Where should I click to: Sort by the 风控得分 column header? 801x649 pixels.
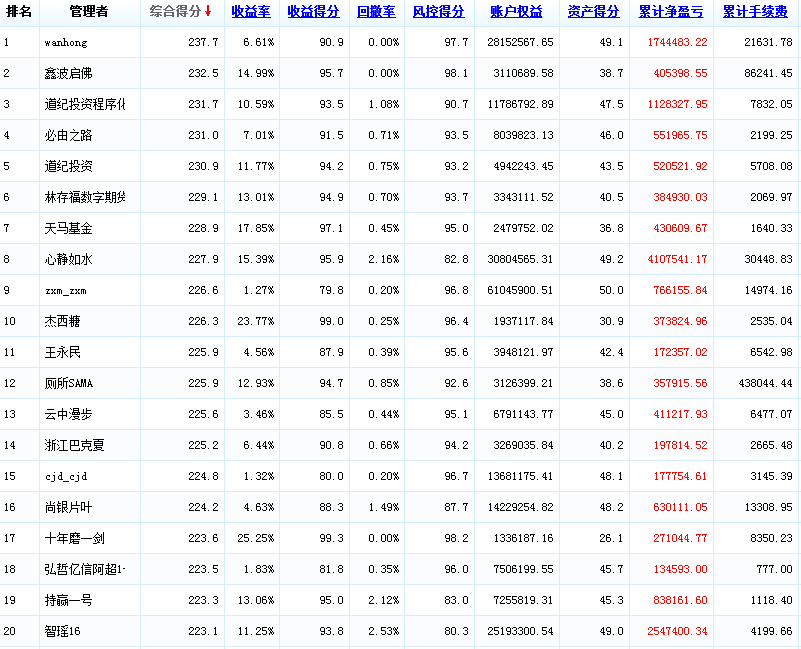point(438,12)
